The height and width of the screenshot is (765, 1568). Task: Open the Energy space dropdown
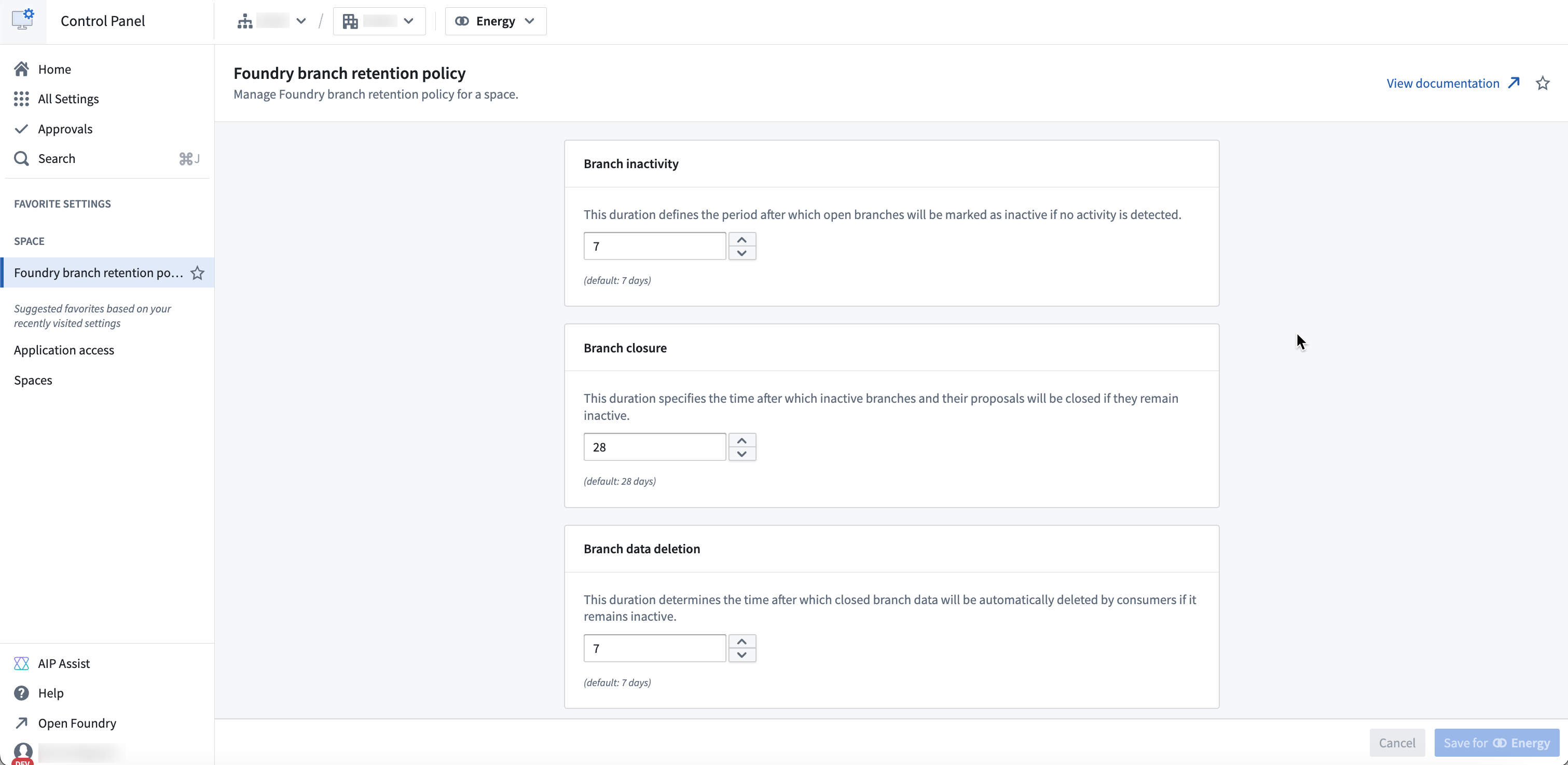[496, 21]
